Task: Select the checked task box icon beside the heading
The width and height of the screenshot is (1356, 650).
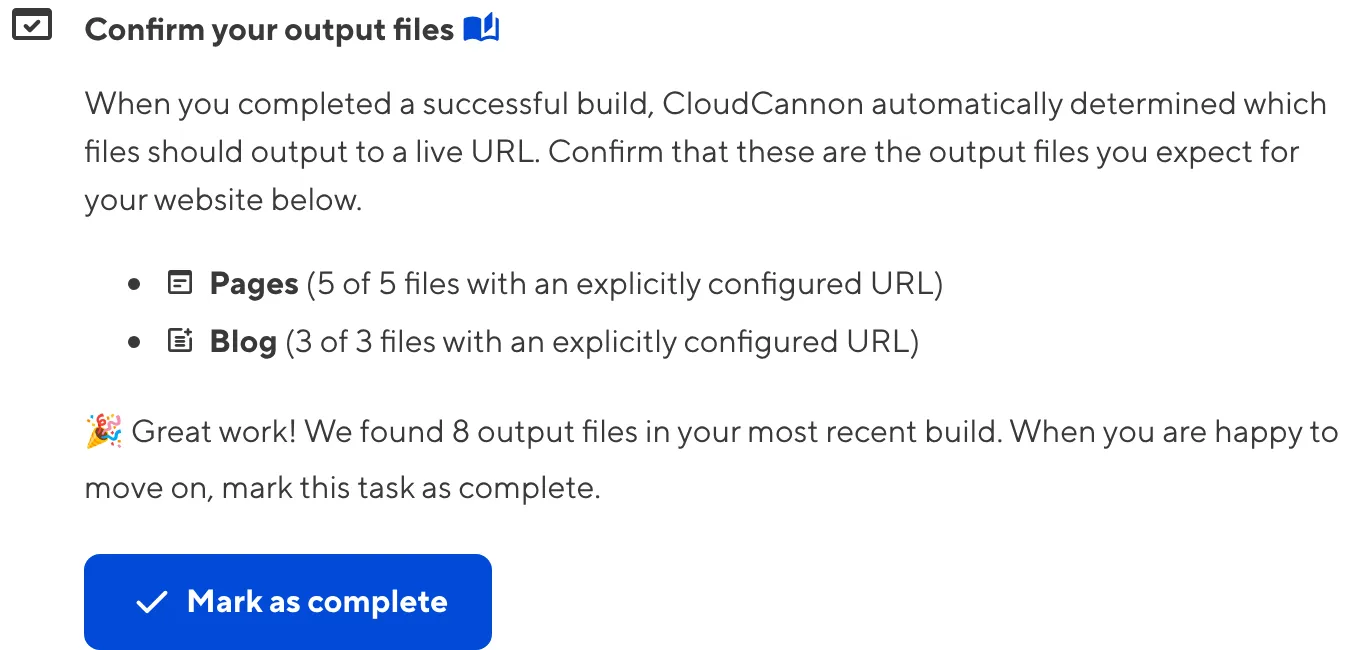Action: 33,26
